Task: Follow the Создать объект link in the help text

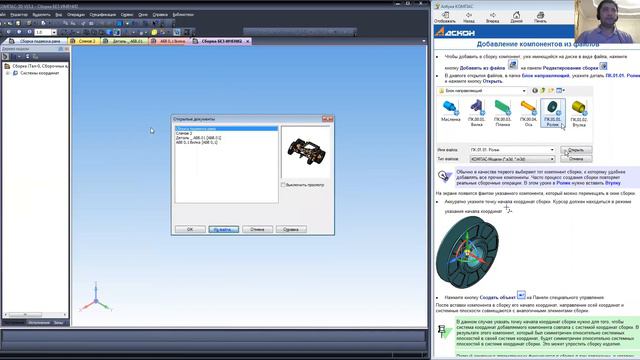Action: (498, 298)
